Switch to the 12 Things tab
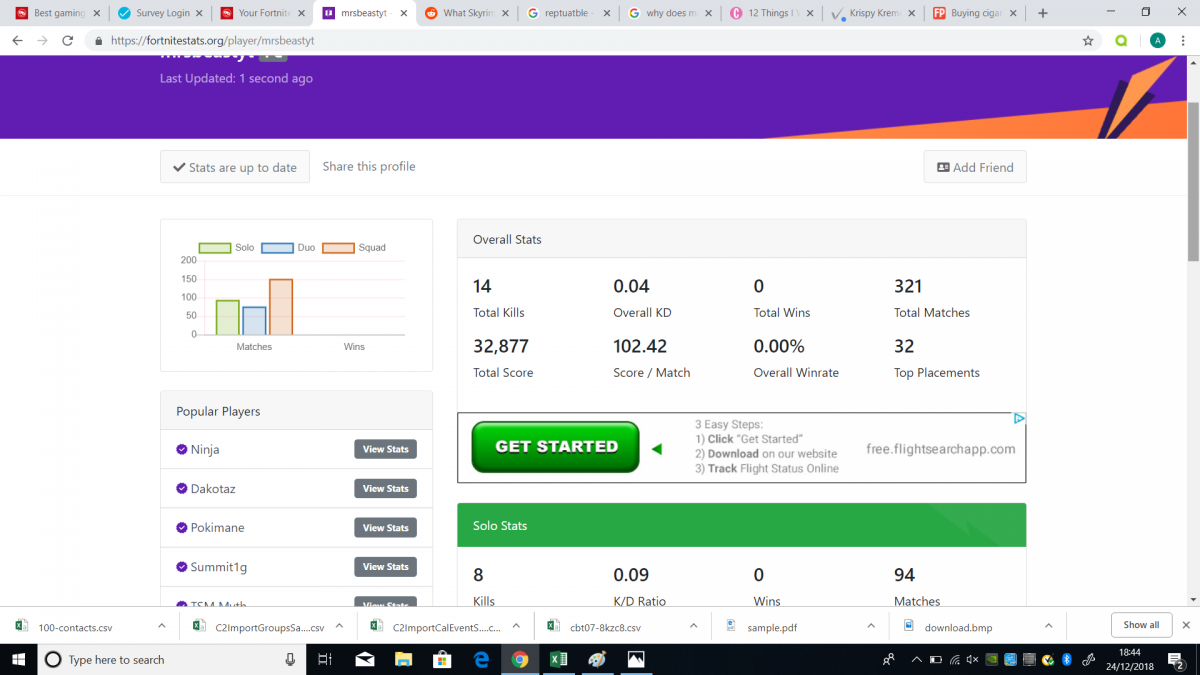 [x=770, y=13]
